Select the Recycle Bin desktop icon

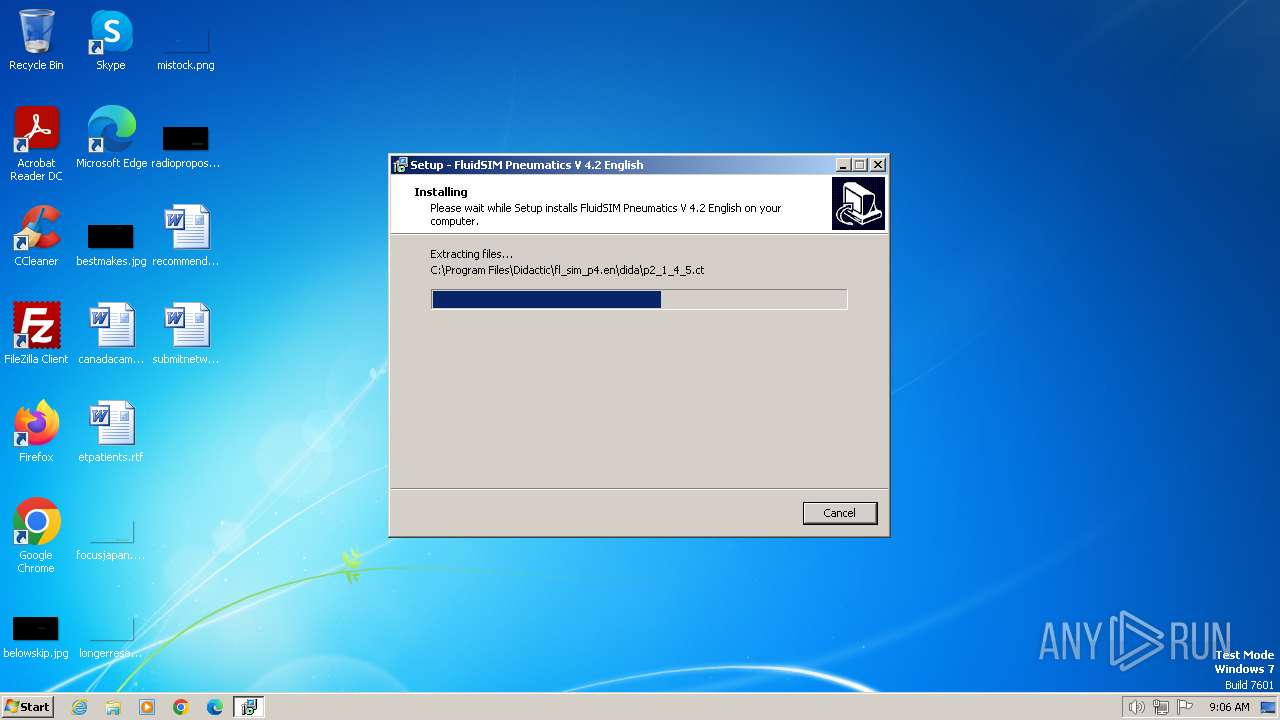[x=36, y=40]
